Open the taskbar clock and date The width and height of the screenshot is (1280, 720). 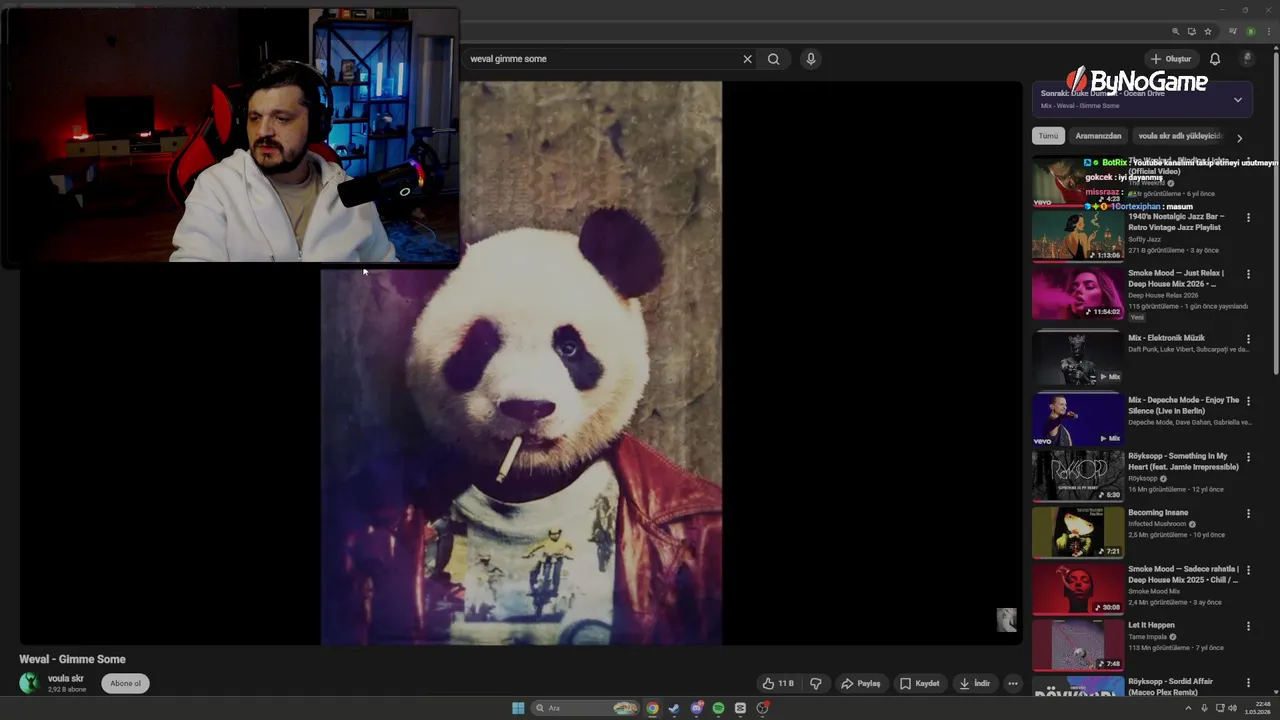point(1258,708)
